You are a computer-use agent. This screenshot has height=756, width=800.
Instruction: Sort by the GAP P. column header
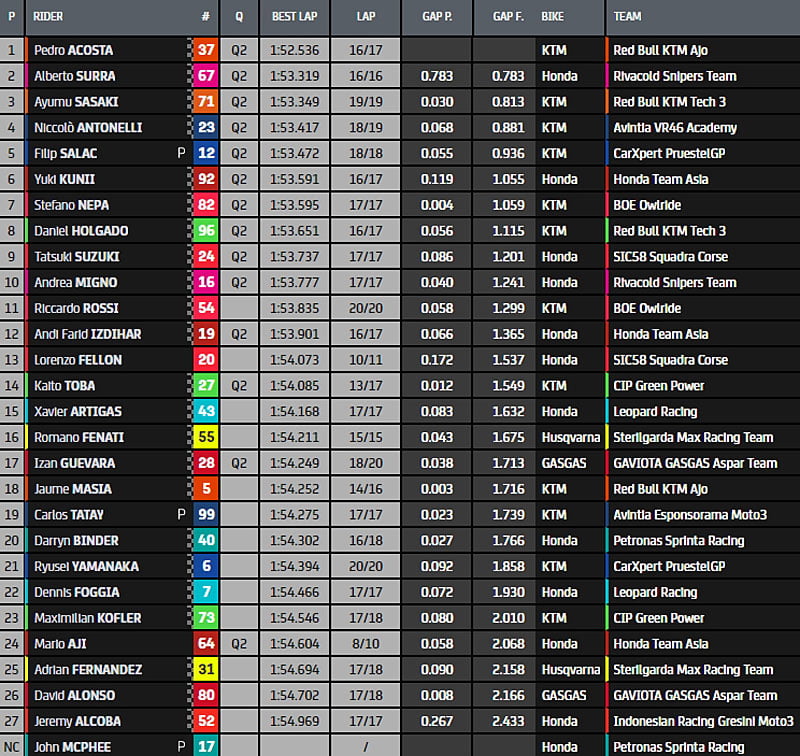click(436, 17)
